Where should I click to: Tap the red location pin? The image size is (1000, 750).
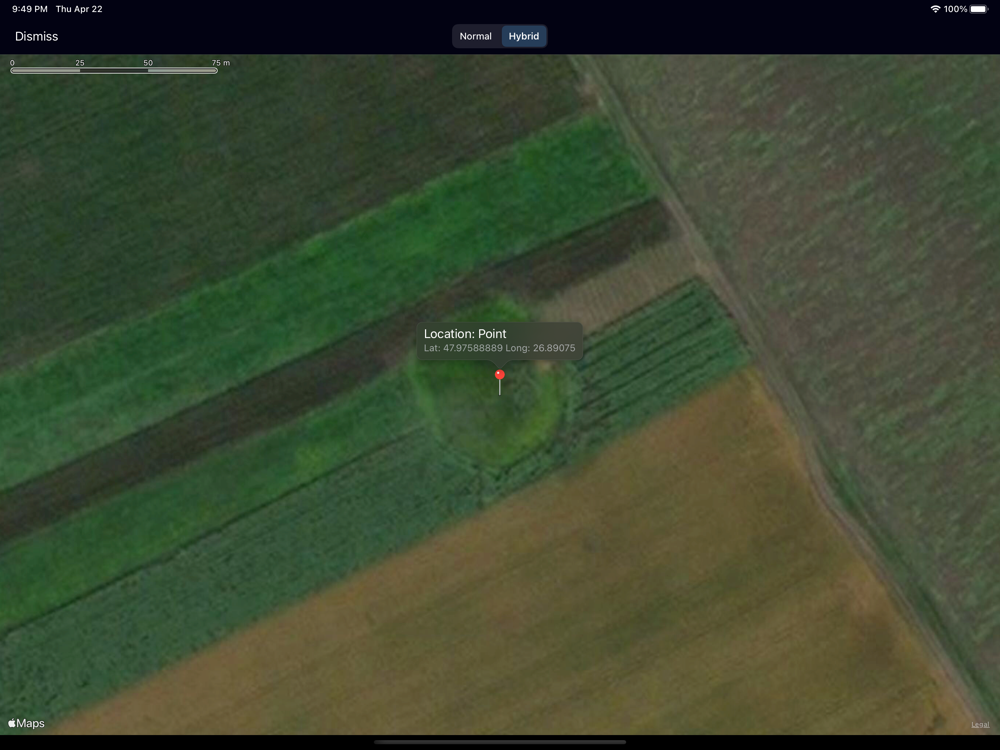click(499, 381)
